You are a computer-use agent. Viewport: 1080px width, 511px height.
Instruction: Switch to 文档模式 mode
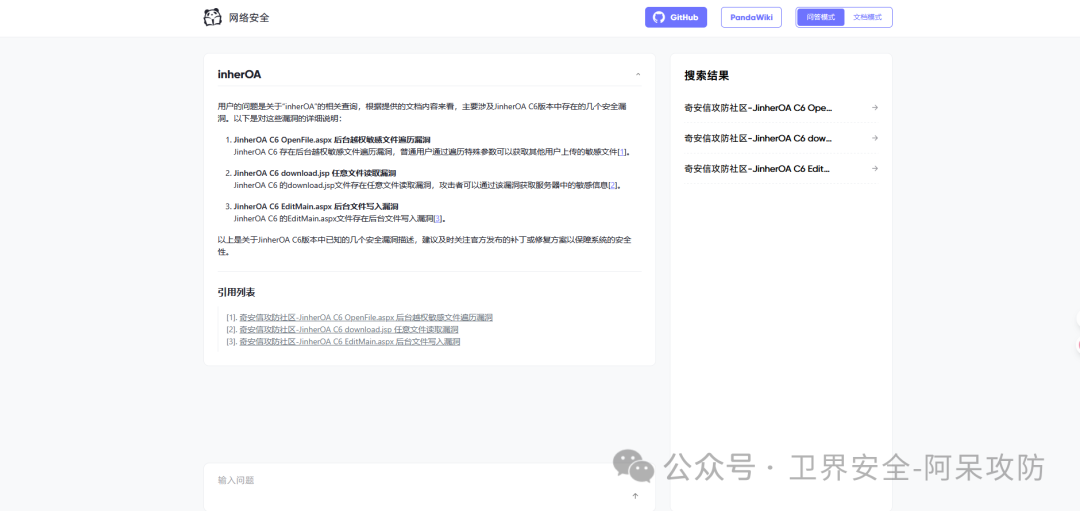tap(867, 17)
